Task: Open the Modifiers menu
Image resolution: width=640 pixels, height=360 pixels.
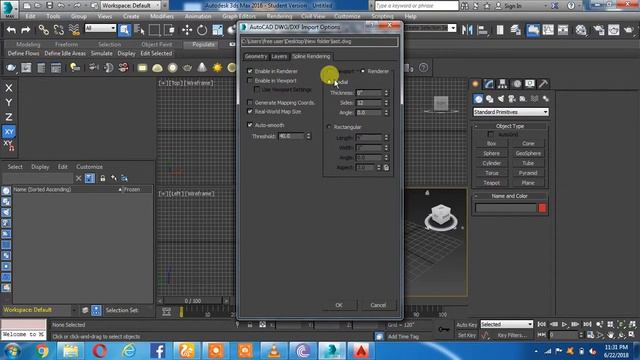Action: point(162,16)
